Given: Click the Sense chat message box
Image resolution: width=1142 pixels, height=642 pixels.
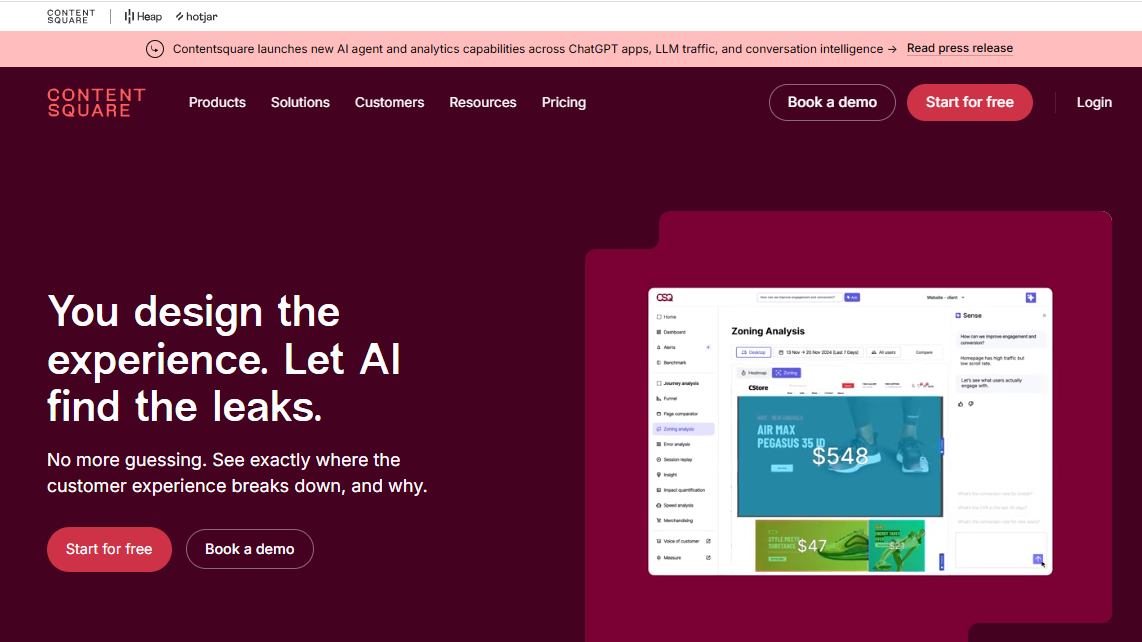Looking at the screenshot, I should pyautogui.click(x=999, y=549).
